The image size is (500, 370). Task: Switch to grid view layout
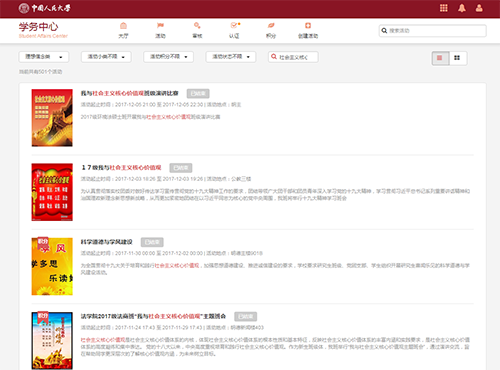pos(458,58)
